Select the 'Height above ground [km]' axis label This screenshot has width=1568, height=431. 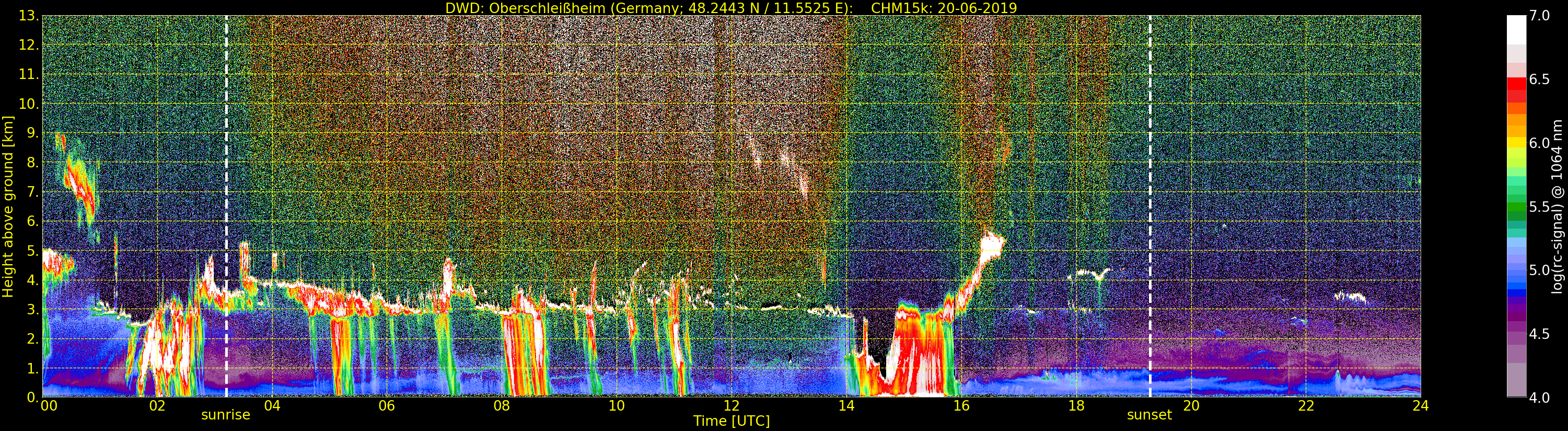pyautogui.click(x=8, y=206)
